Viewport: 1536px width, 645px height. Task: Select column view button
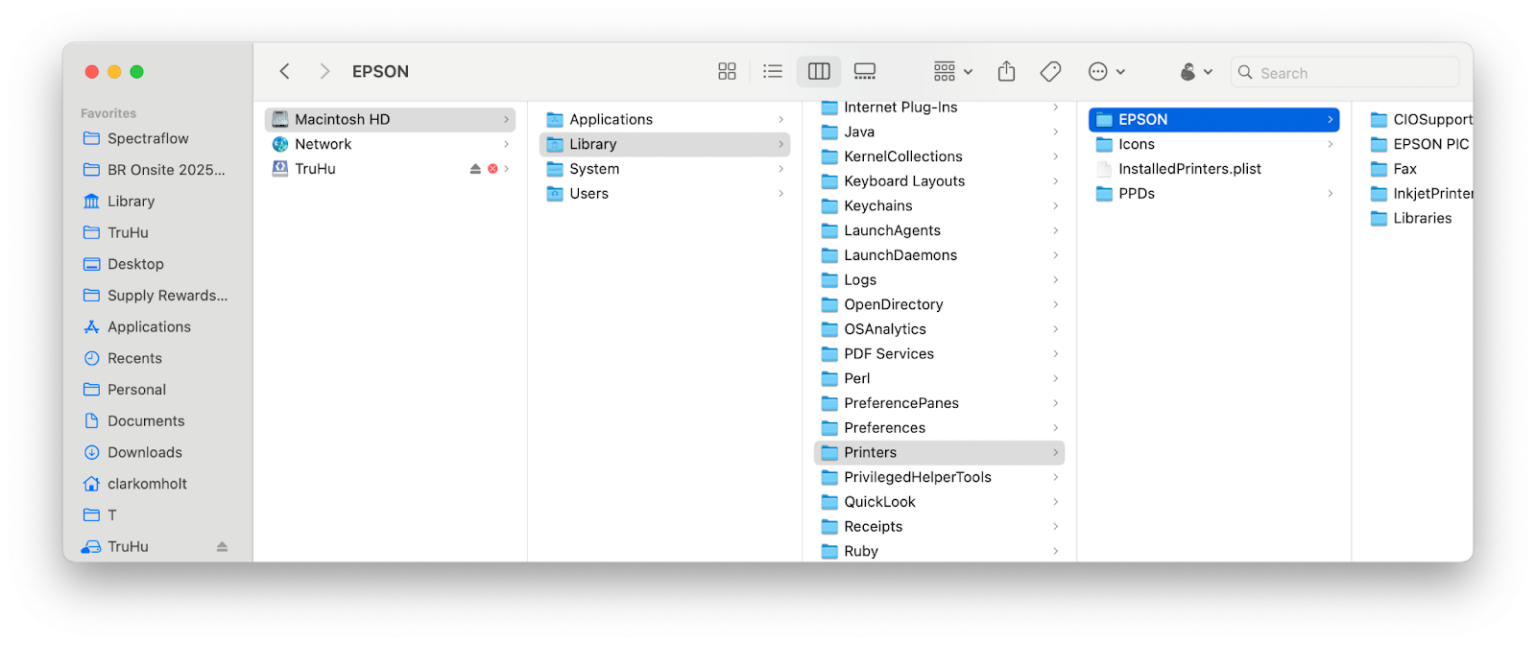[819, 72]
